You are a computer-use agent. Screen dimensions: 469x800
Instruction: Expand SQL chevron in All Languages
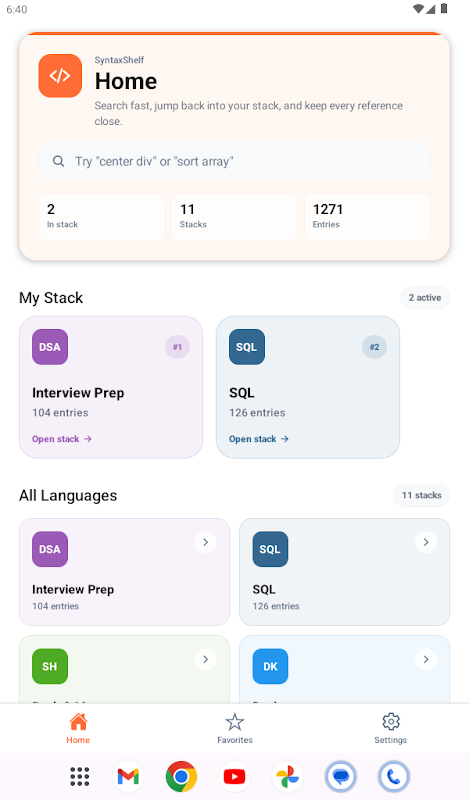coord(426,542)
